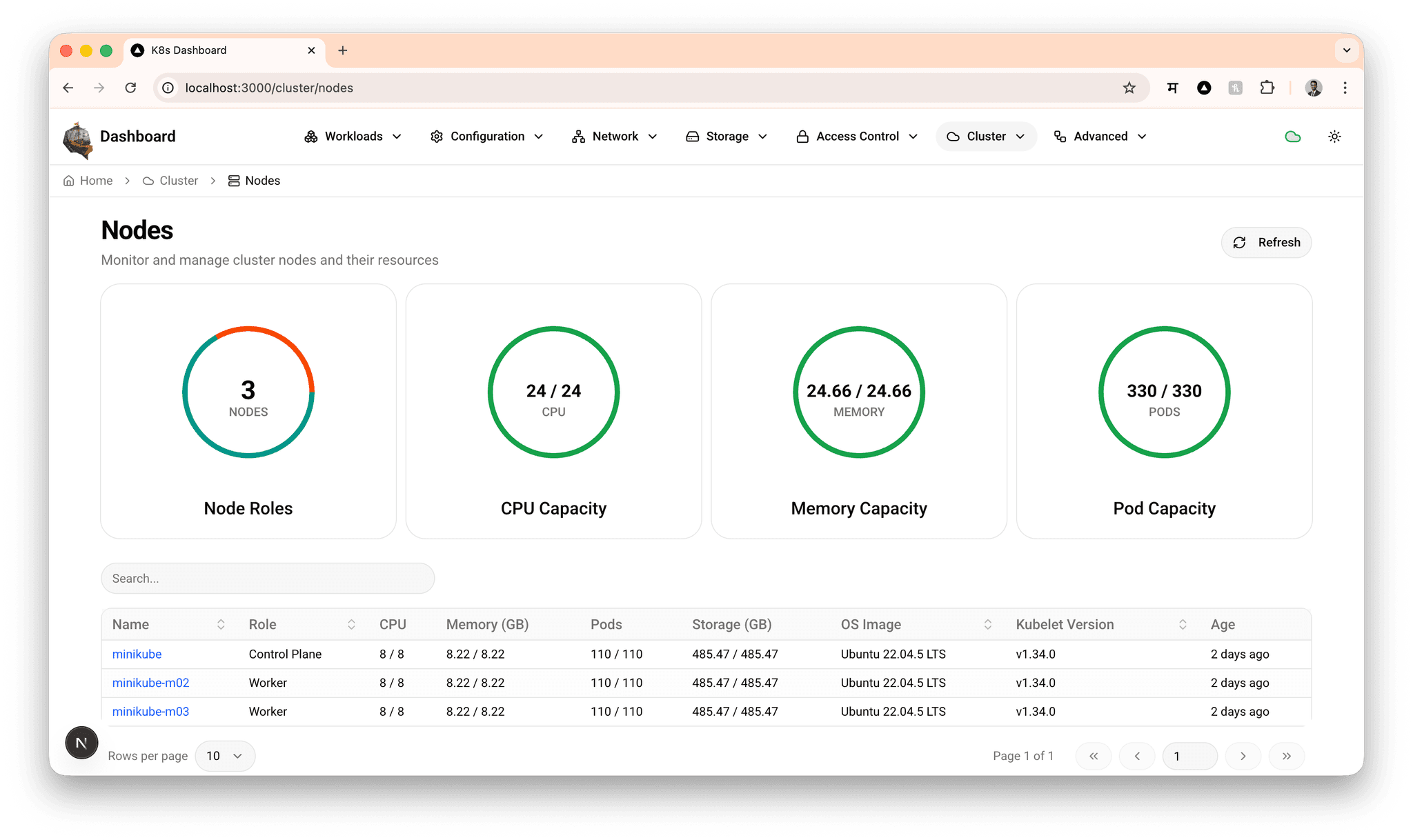
Task: Open the rows per page selector showing 10
Action: pyautogui.click(x=225, y=756)
